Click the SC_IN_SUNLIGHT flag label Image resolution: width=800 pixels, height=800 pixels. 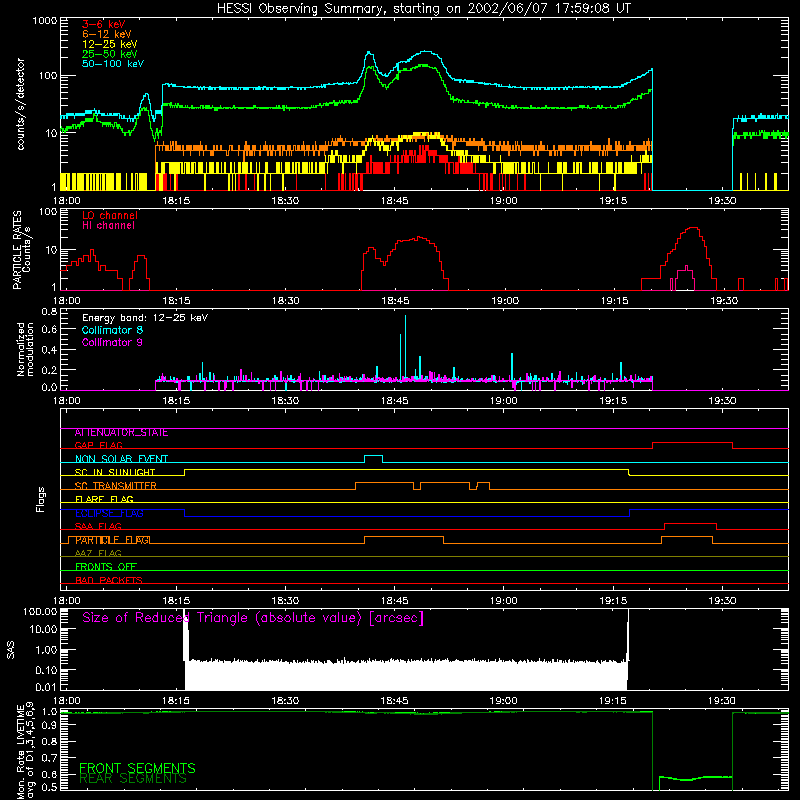[x=115, y=472]
